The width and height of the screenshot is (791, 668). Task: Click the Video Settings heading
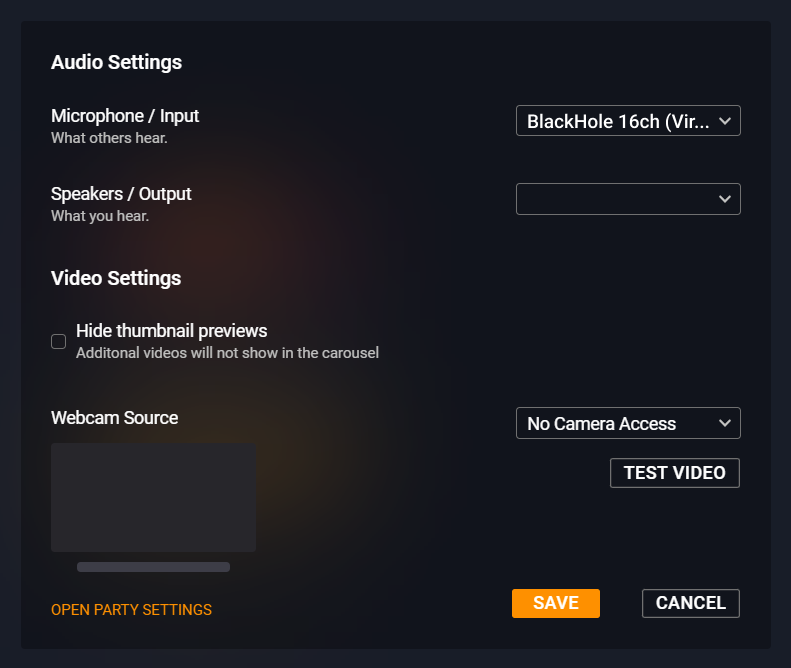click(x=116, y=278)
